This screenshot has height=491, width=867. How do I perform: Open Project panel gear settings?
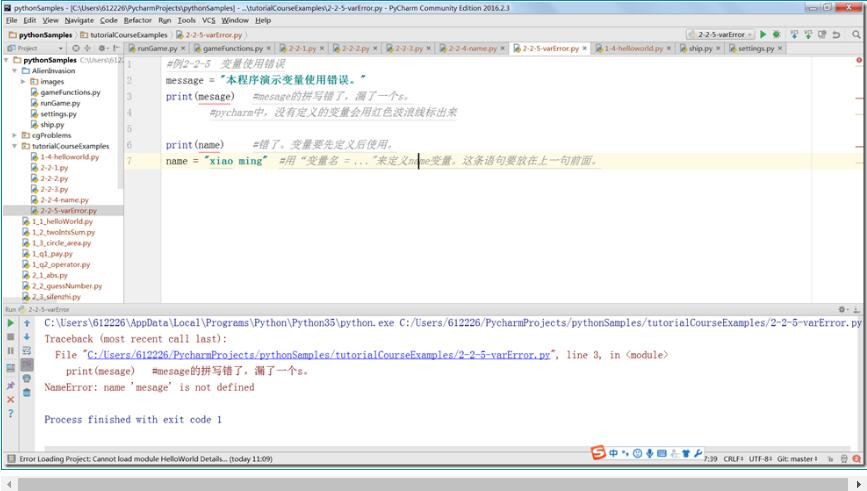(x=103, y=48)
